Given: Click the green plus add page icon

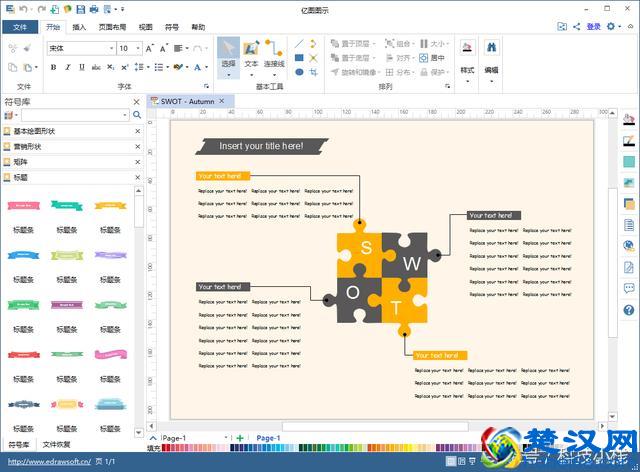Looking at the screenshot, I should coord(240,438).
